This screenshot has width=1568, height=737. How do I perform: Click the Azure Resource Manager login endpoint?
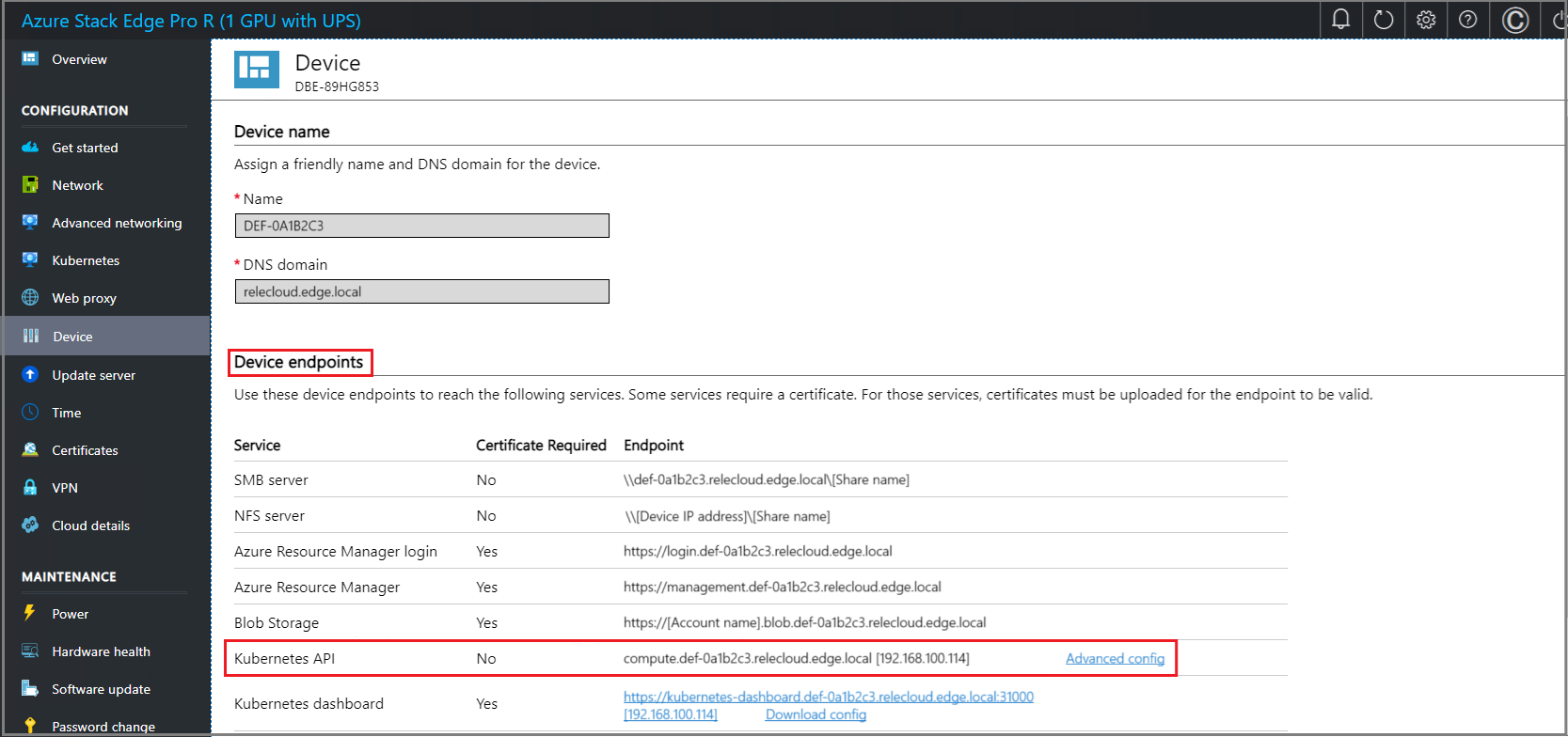point(757,551)
